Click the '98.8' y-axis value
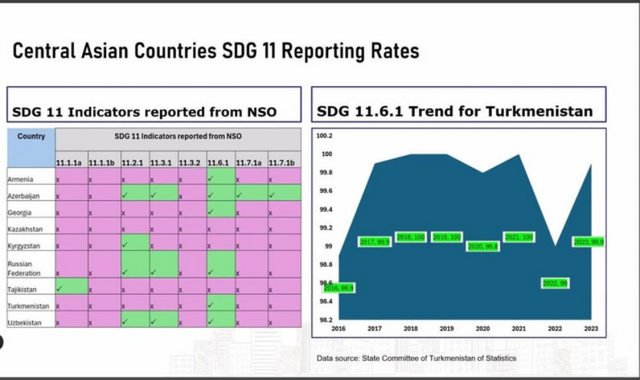The height and width of the screenshot is (380, 640). tap(326, 265)
